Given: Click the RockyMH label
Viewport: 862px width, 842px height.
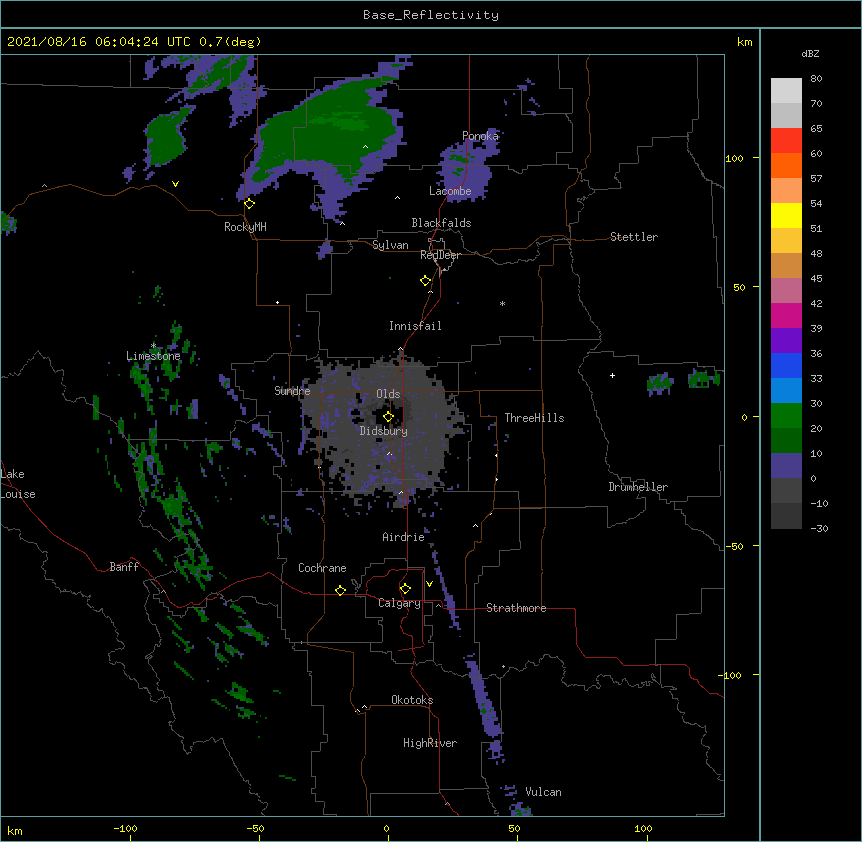Looking at the screenshot, I should point(245,227).
